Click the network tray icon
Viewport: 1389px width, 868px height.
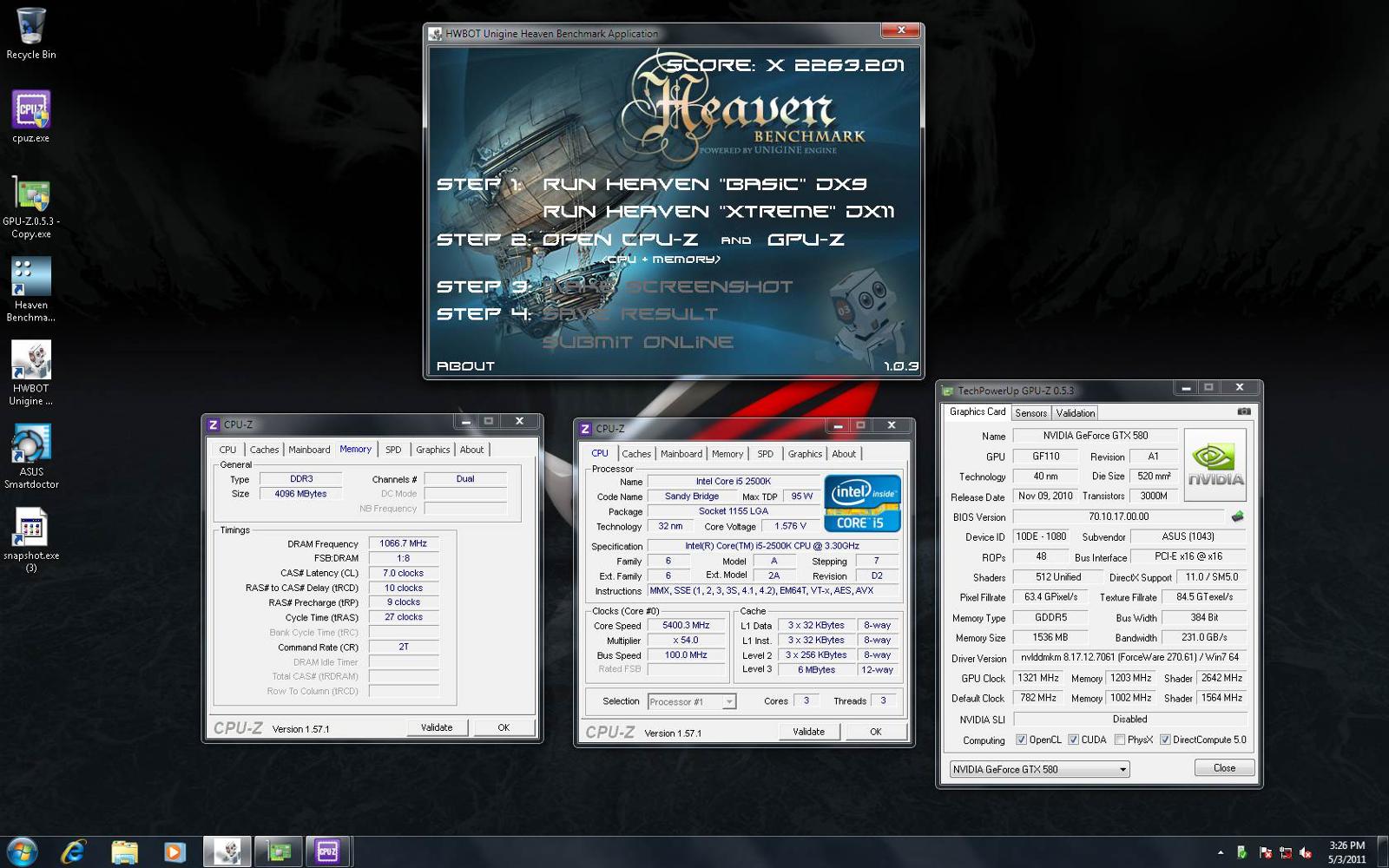click(x=1285, y=853)
